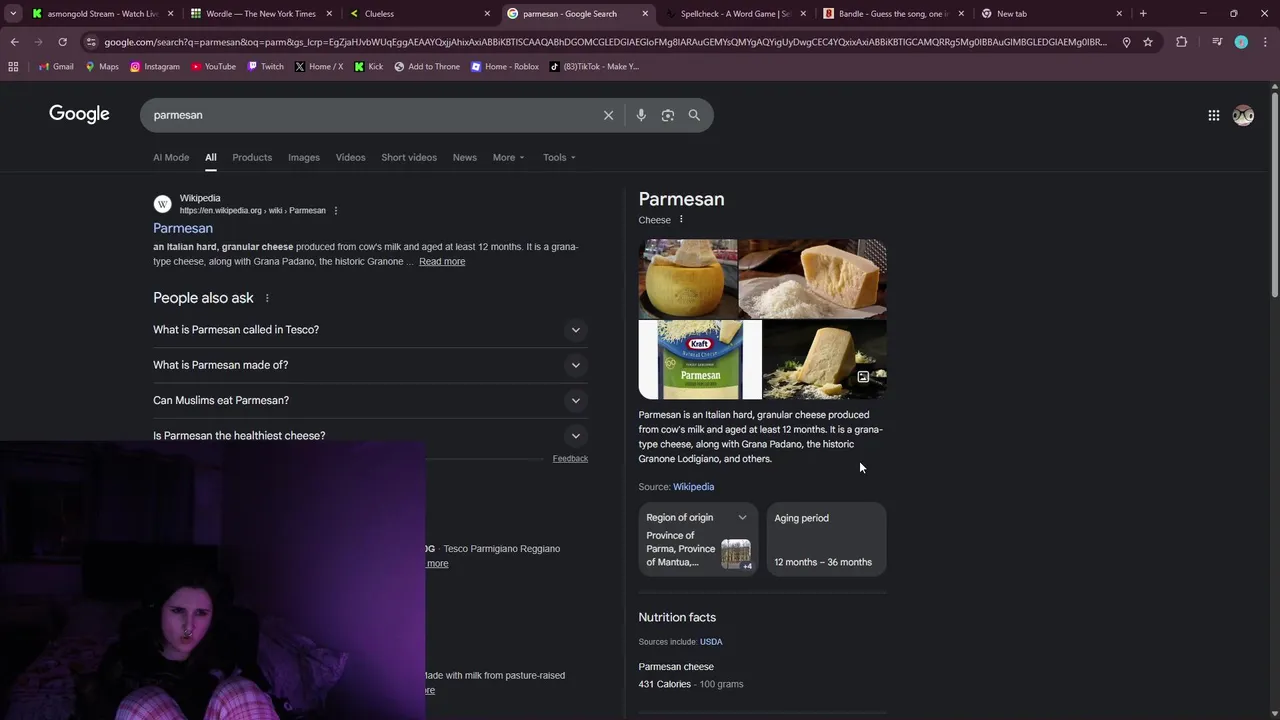The width and height of the screenshot is (1280, 720).
Task: Select the Images search tab
Action: point(304,157)
